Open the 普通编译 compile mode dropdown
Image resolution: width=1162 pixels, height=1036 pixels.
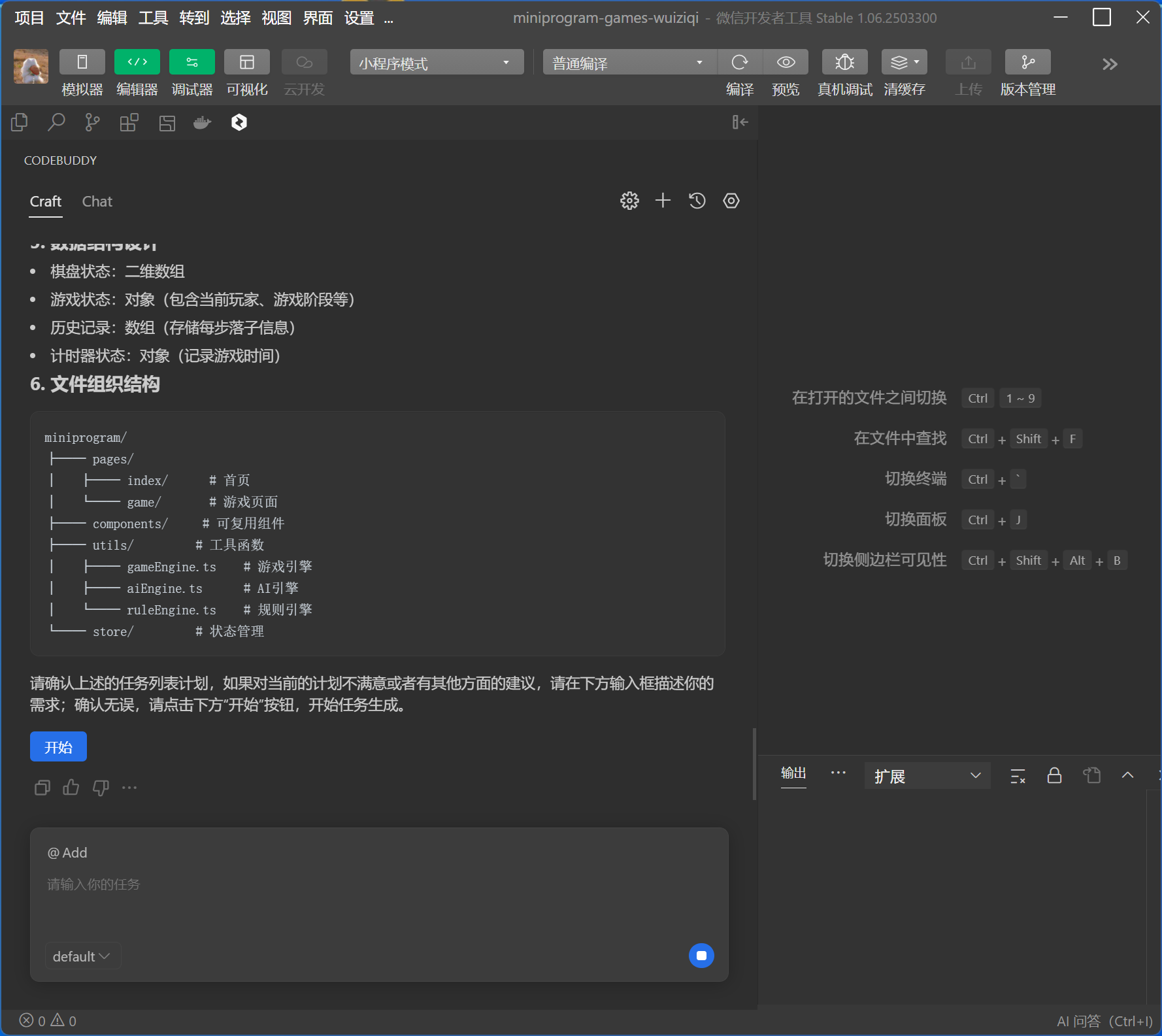[x=629, y=63]
